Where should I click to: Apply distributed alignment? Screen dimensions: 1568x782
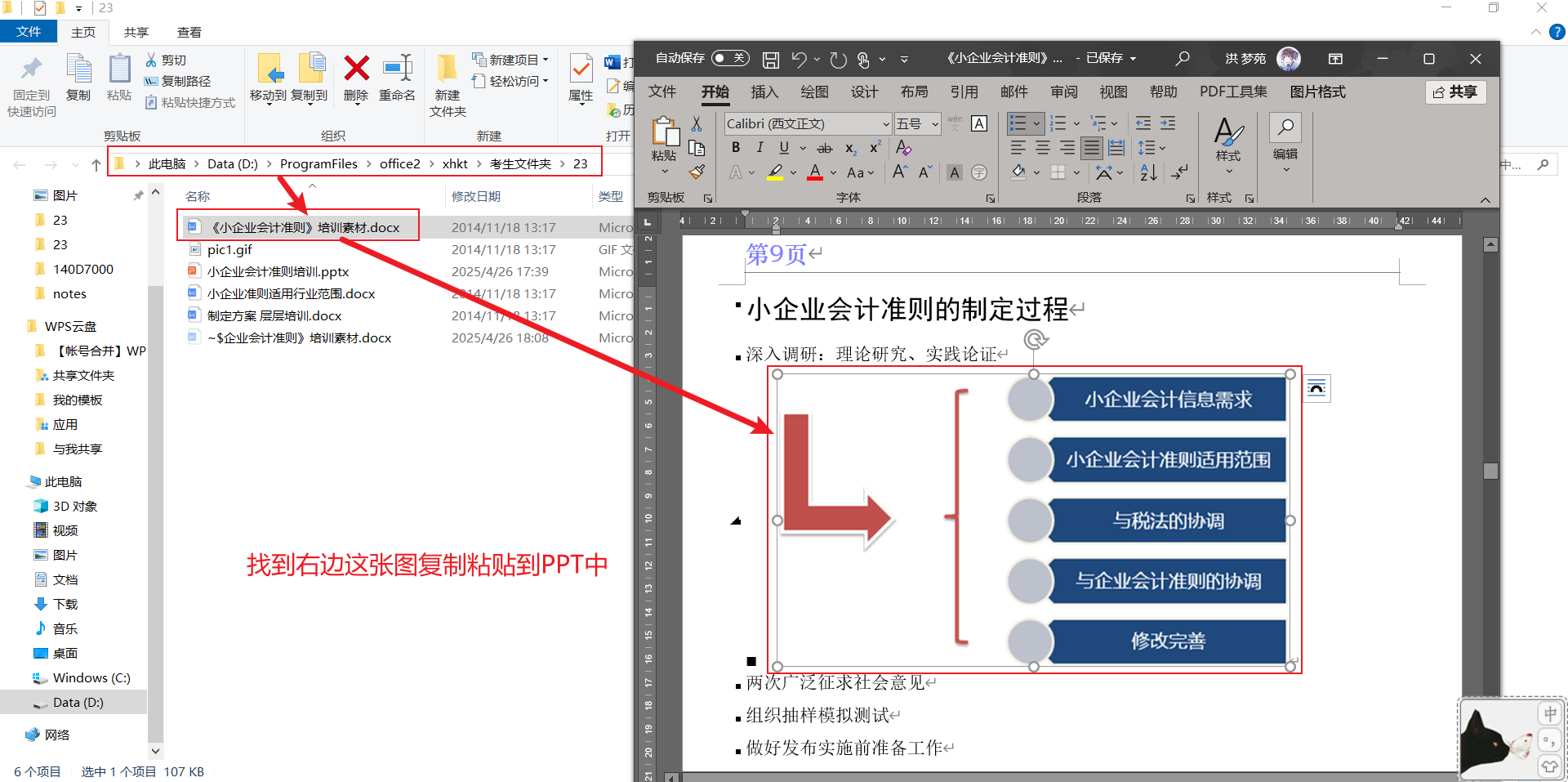click(1116, 148)
